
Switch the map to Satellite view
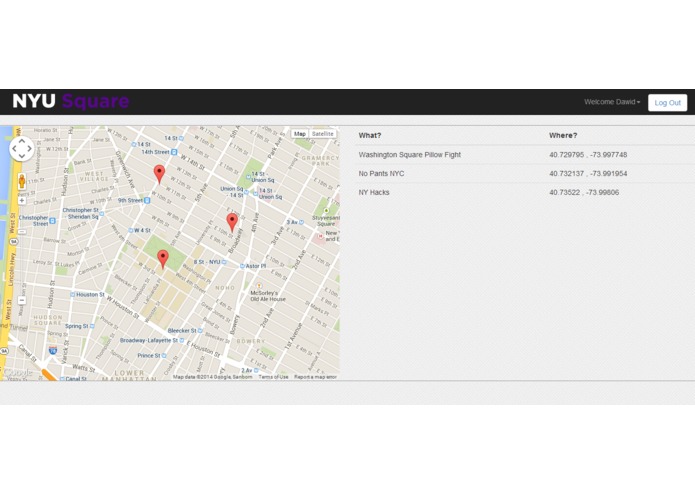322,134
